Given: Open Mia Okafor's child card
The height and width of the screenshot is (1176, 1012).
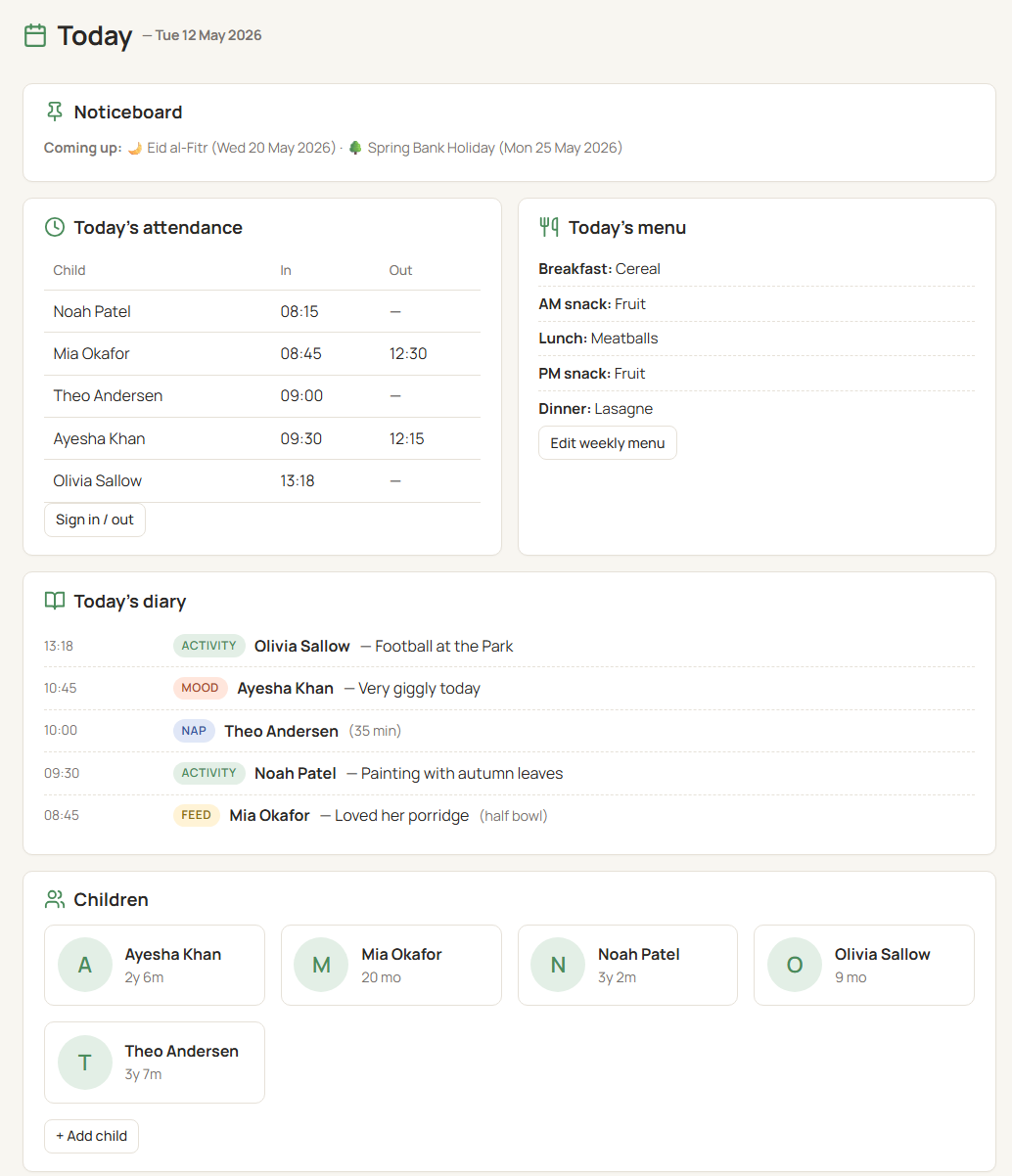Looking at the screenshot, I should (391, 965).
